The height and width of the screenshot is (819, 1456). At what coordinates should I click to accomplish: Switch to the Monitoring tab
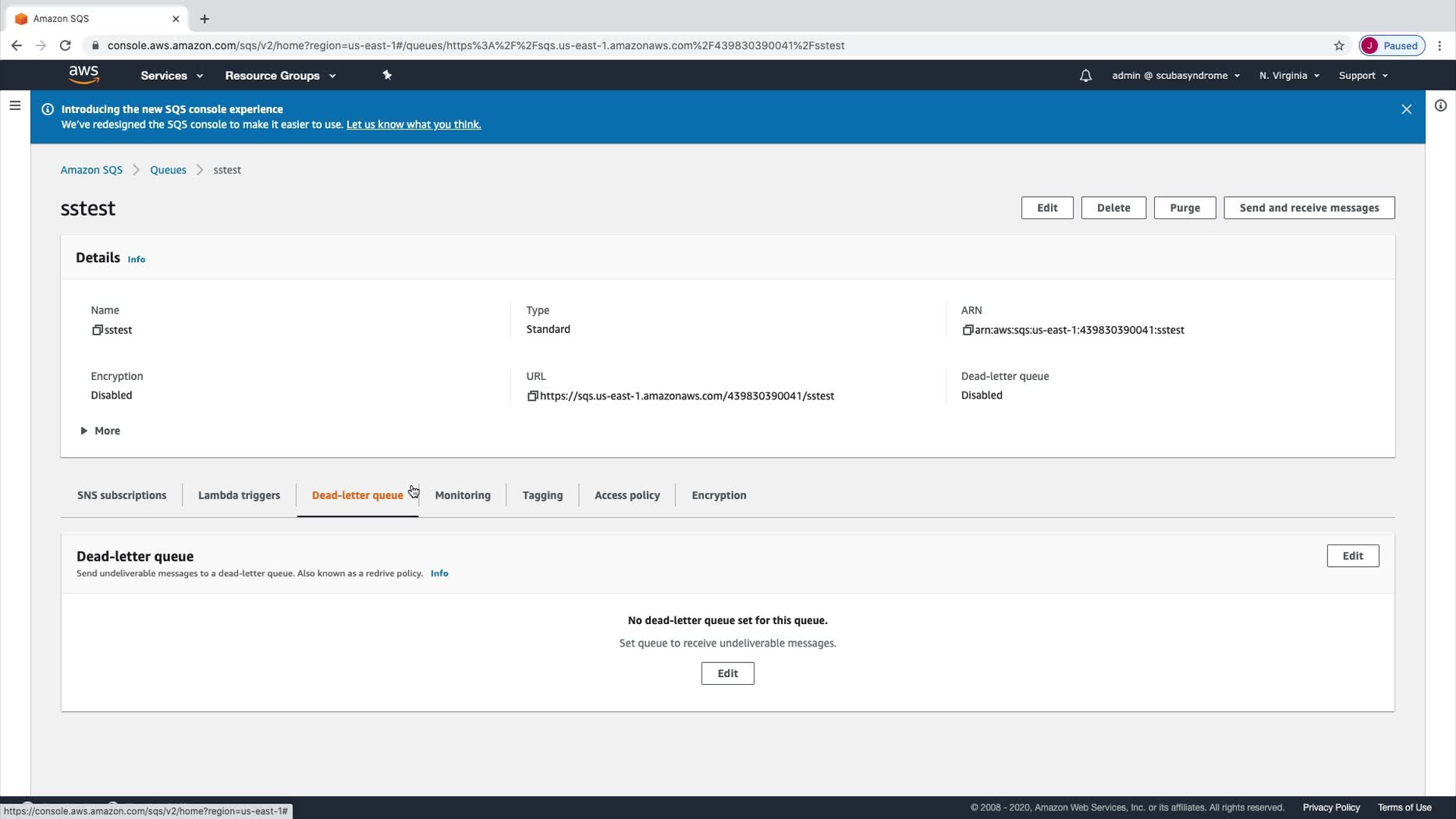tap(463, 495)
